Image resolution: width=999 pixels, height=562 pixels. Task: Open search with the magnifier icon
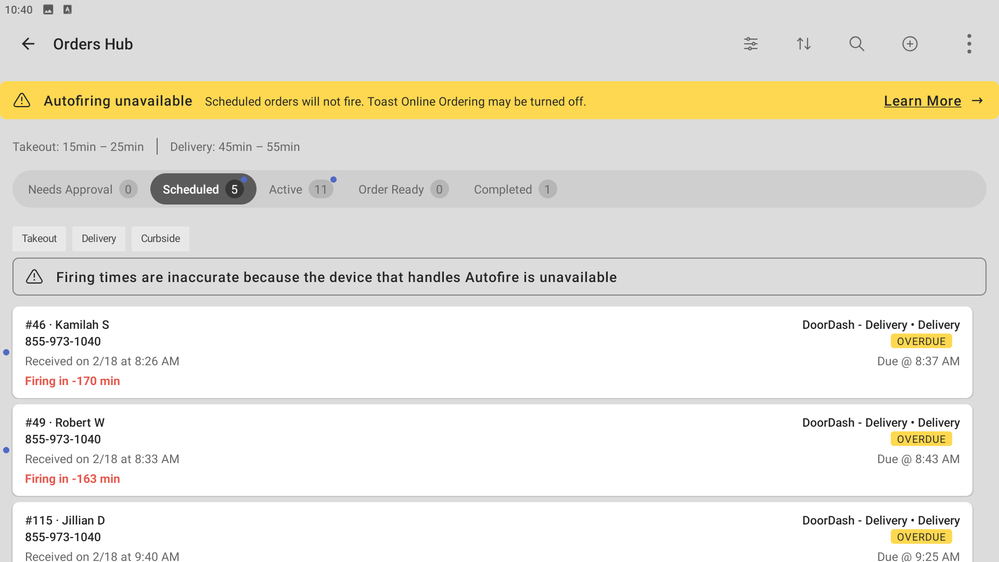[x=857, y=44]
